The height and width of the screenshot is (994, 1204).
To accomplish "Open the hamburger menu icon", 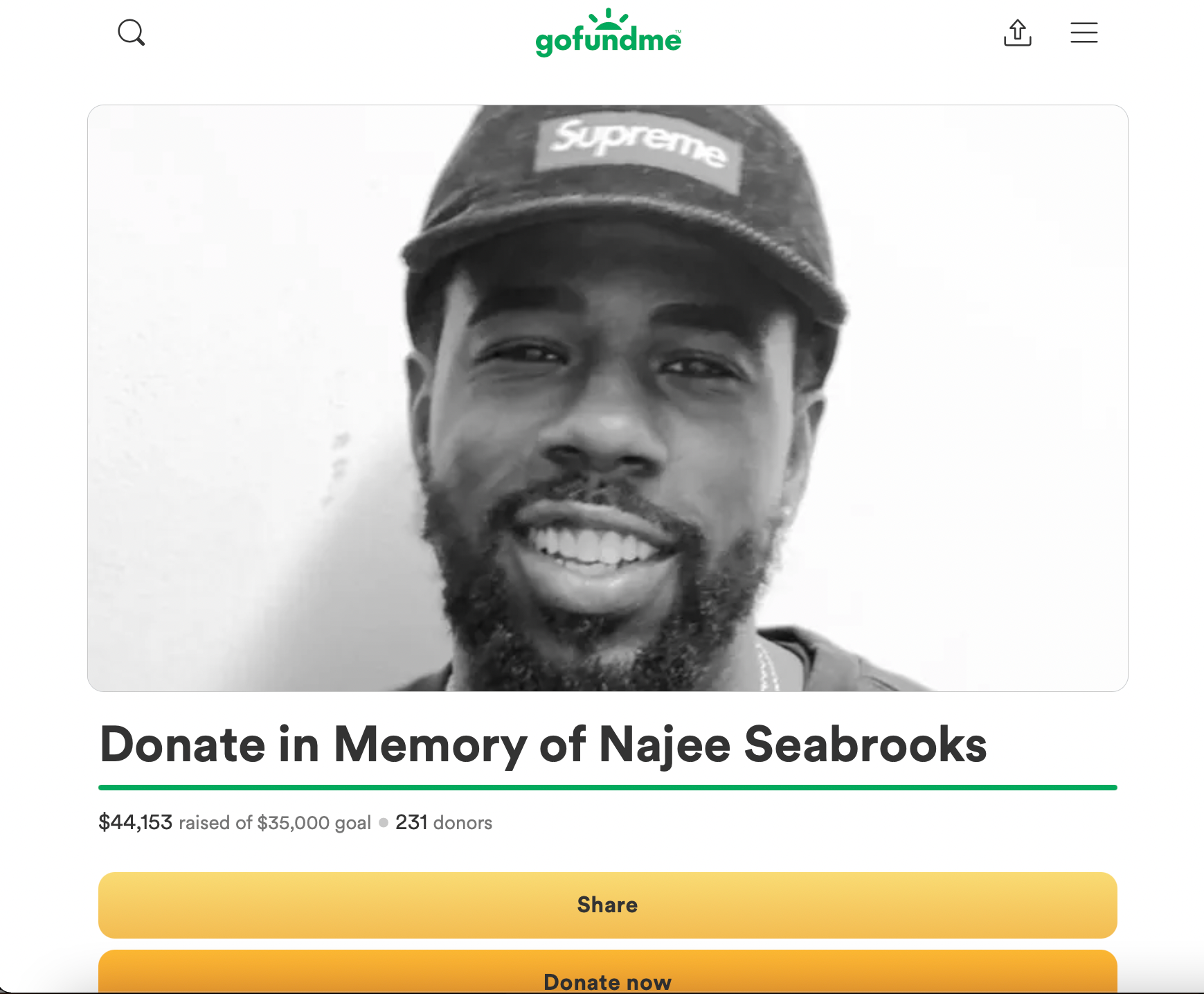I will (1084, 33).
